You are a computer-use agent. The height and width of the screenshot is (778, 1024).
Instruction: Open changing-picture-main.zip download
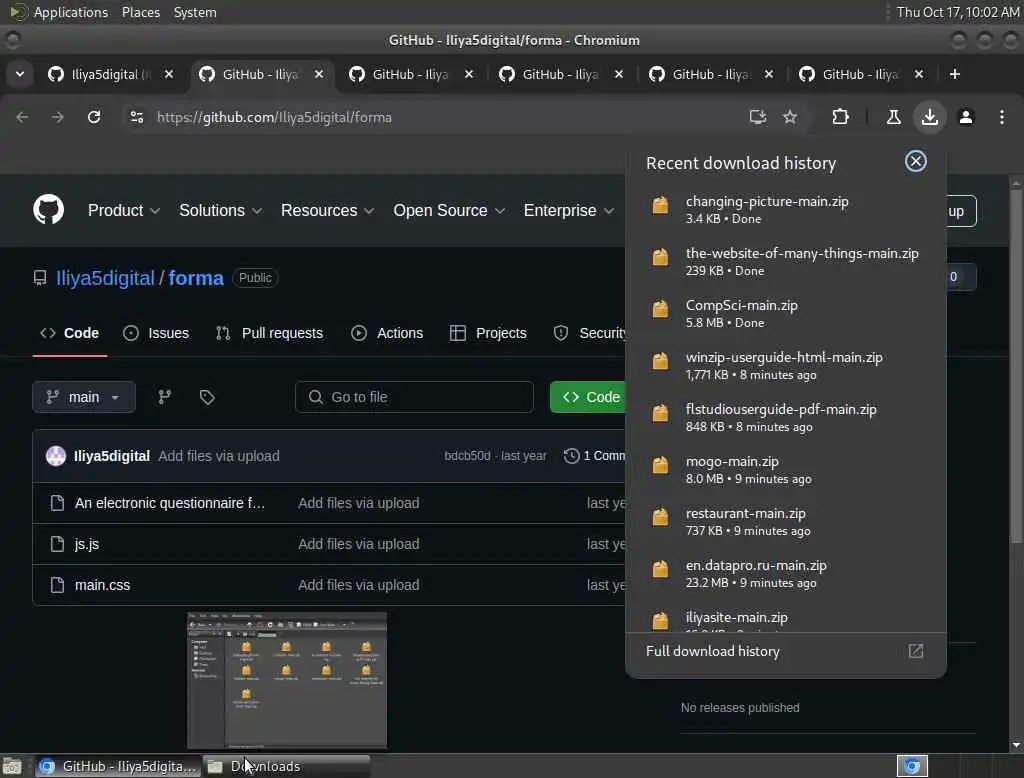(786, 209)
